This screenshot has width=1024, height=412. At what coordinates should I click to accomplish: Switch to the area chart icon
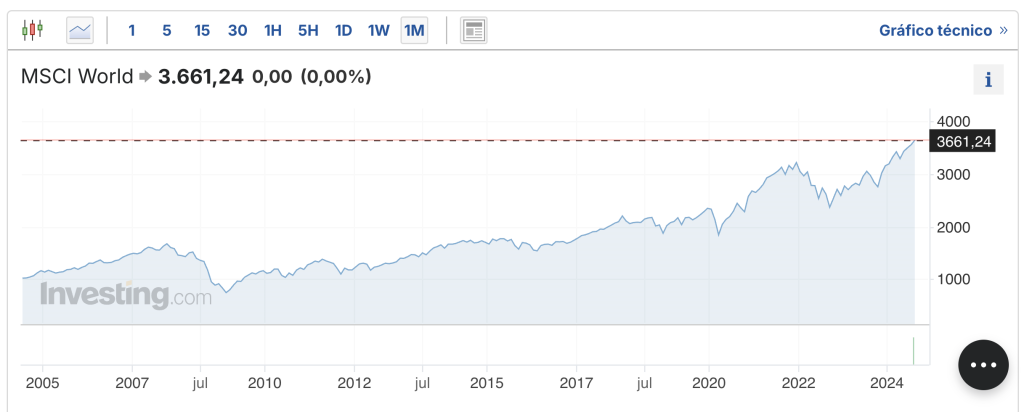[x=80, y=30]
